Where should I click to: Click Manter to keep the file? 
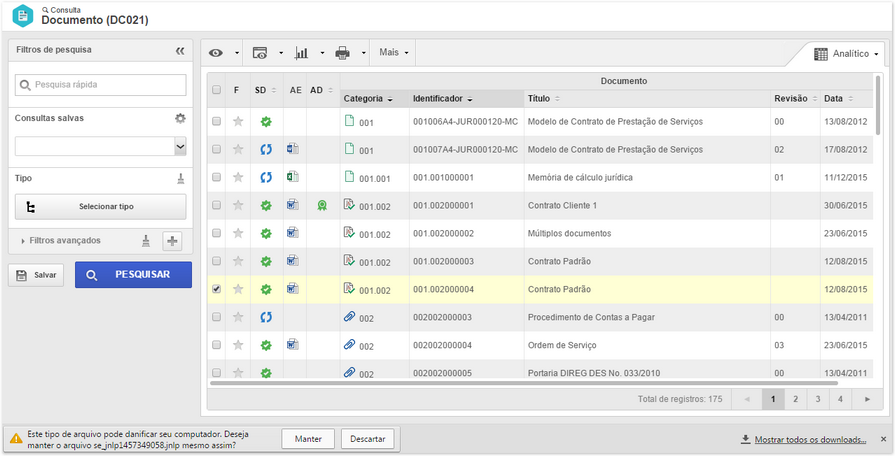click(x=308, y=439)
